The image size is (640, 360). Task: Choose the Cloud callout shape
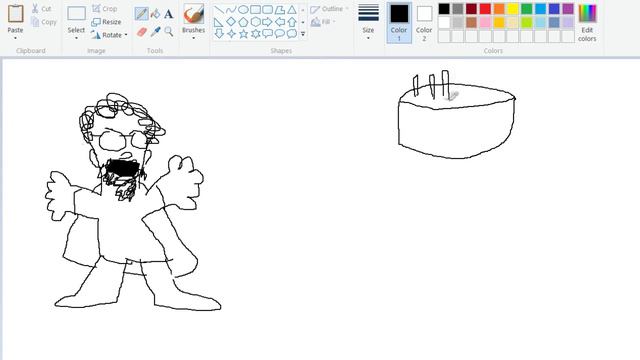tap(291, 33)
